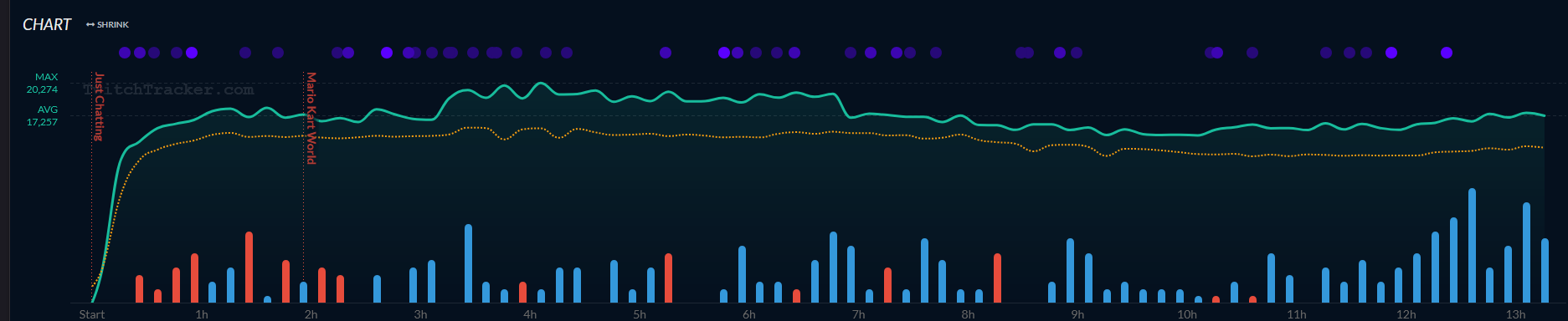
Task: Click the 12h time axis label
Action: click(x=1406, y=314)
